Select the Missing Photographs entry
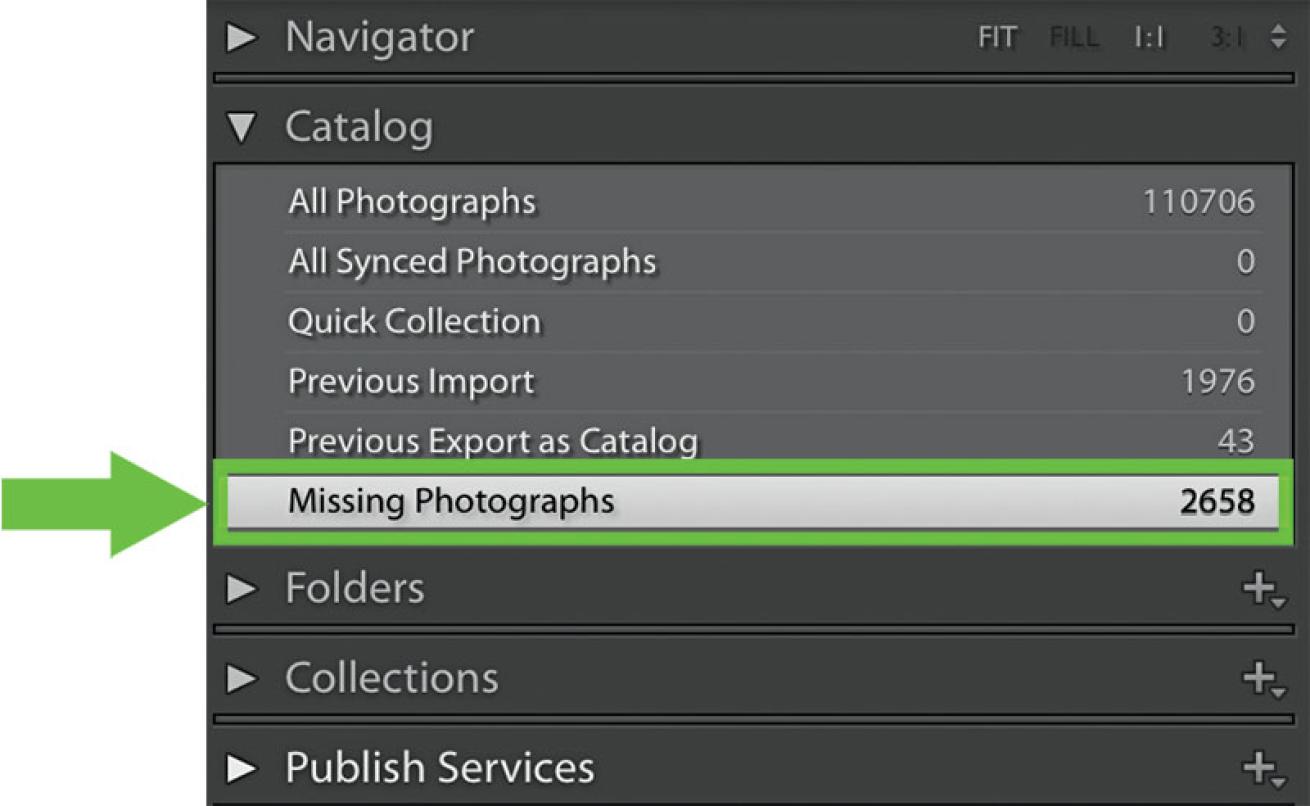Viewport: 1310px width, 806px height. click(451, 500)
